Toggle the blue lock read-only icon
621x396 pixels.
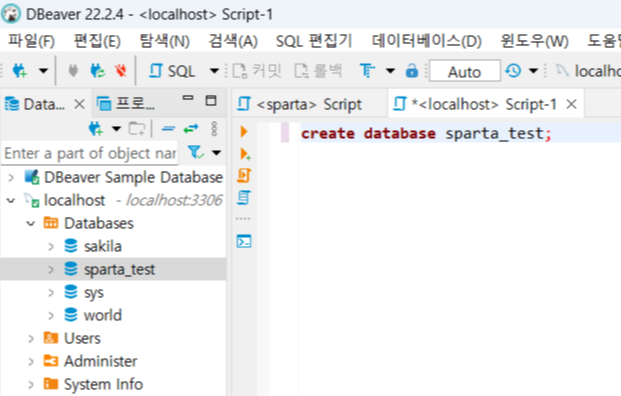point(412,70)
